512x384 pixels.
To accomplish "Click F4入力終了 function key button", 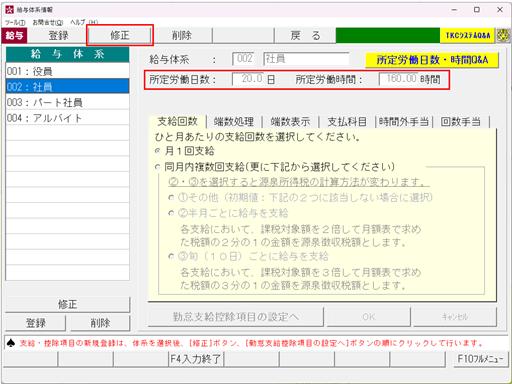I will click(x=196, y=359).
